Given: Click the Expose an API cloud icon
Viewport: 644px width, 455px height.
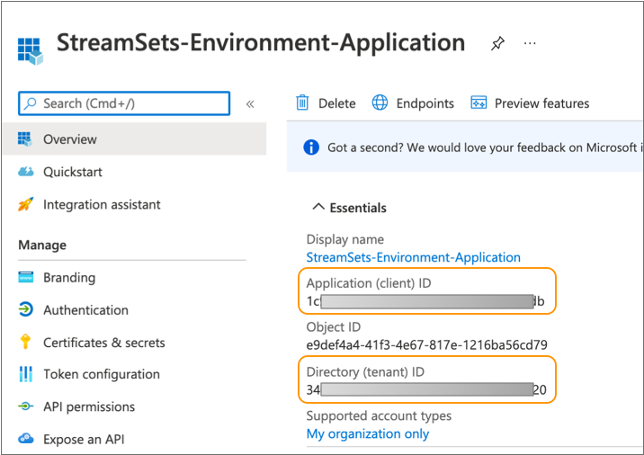Looking at the screenshot, I should click(25, 439).
